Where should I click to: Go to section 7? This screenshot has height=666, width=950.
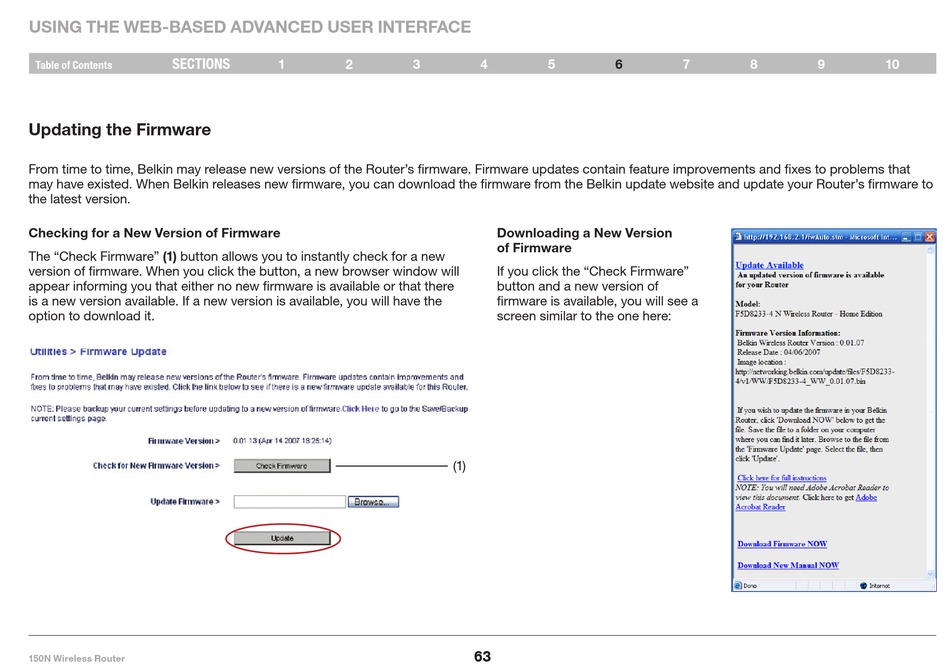pyautogui.click(x=686, y=64)
